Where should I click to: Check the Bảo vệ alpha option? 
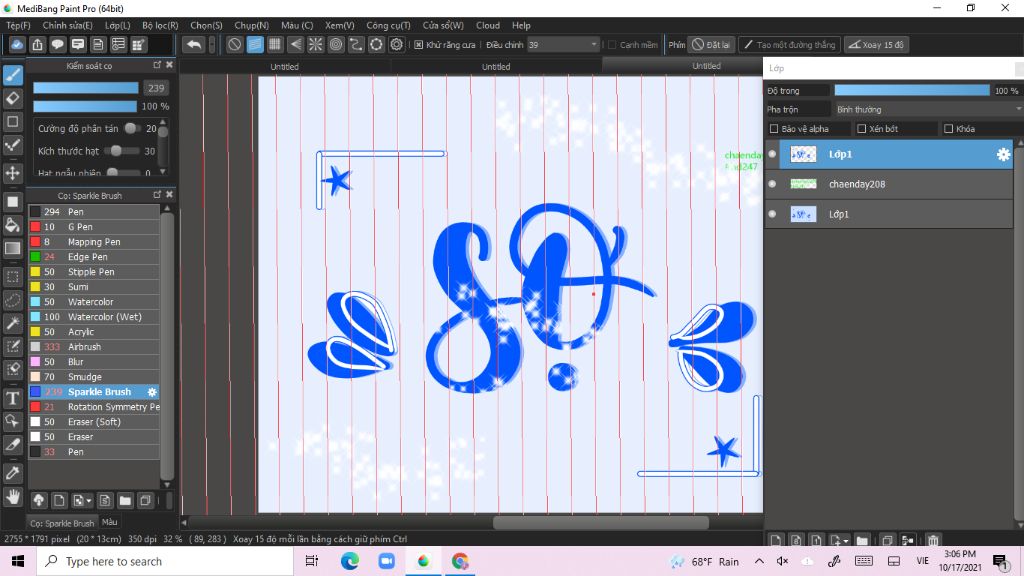[x=774, y=129]
